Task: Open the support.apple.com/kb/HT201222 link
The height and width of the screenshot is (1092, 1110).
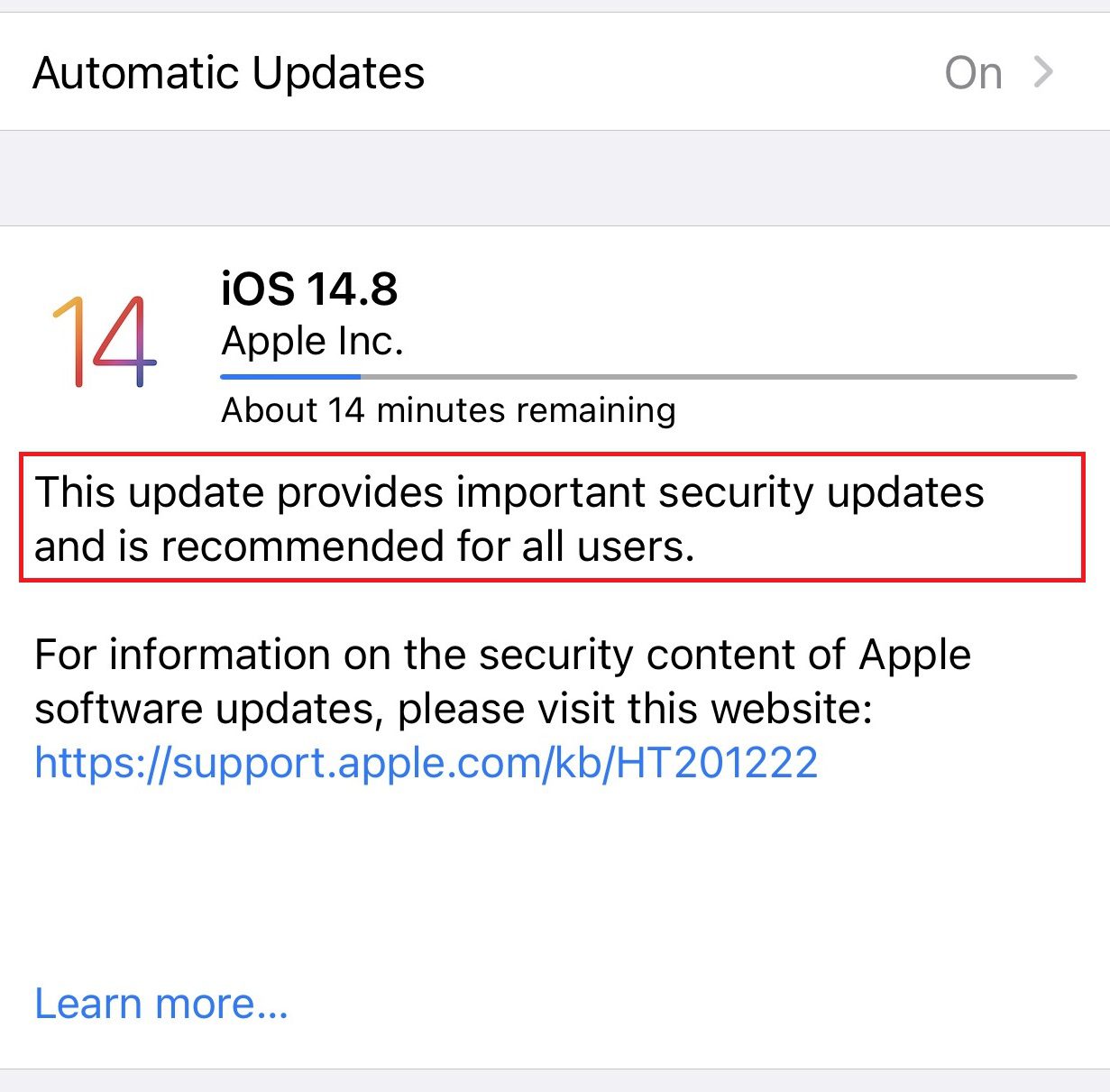Action: tap(427, 763)
